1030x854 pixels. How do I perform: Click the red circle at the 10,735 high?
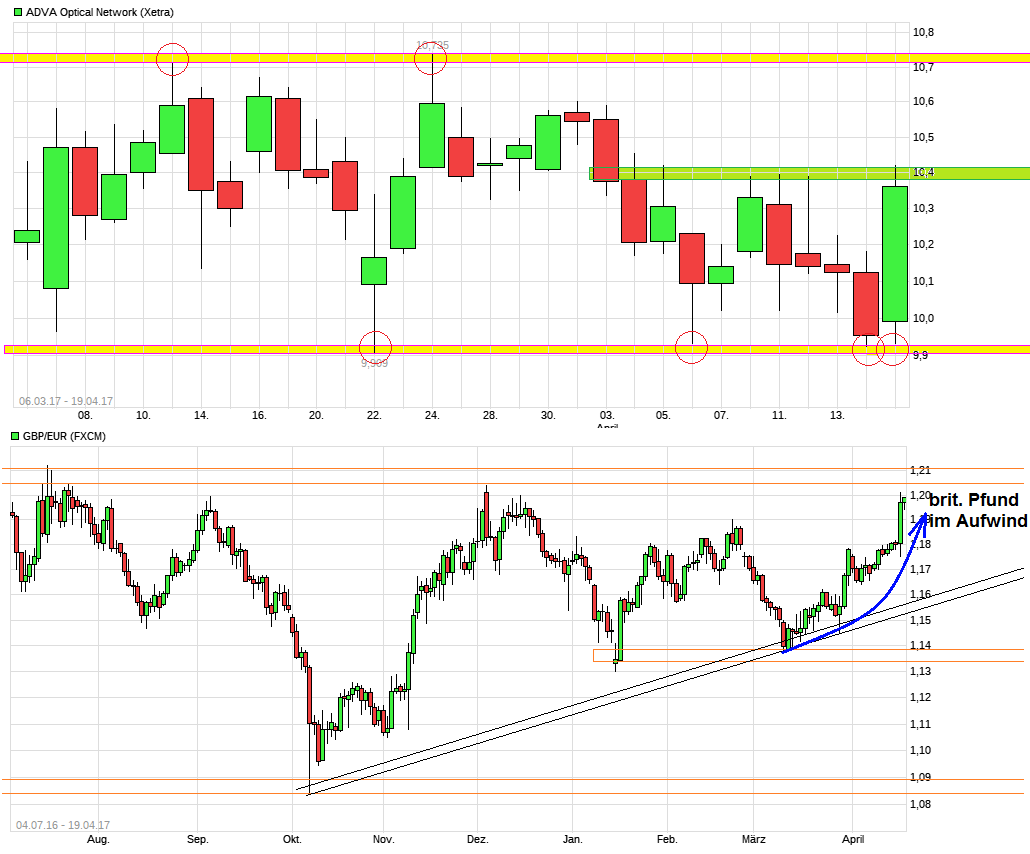pyautogui.click(x=432, y=59)
